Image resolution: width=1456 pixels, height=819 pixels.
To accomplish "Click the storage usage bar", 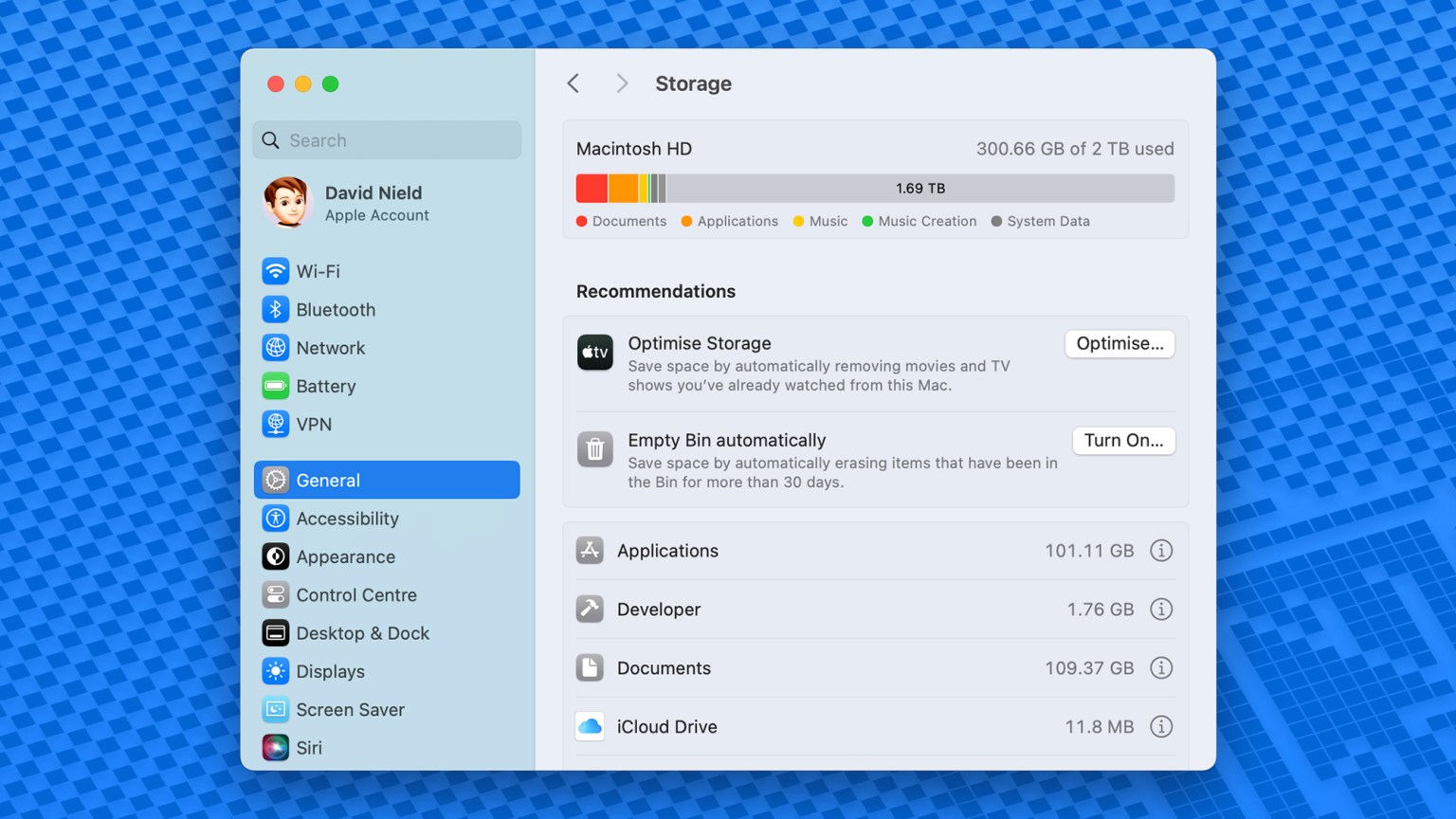I will 874,188.
